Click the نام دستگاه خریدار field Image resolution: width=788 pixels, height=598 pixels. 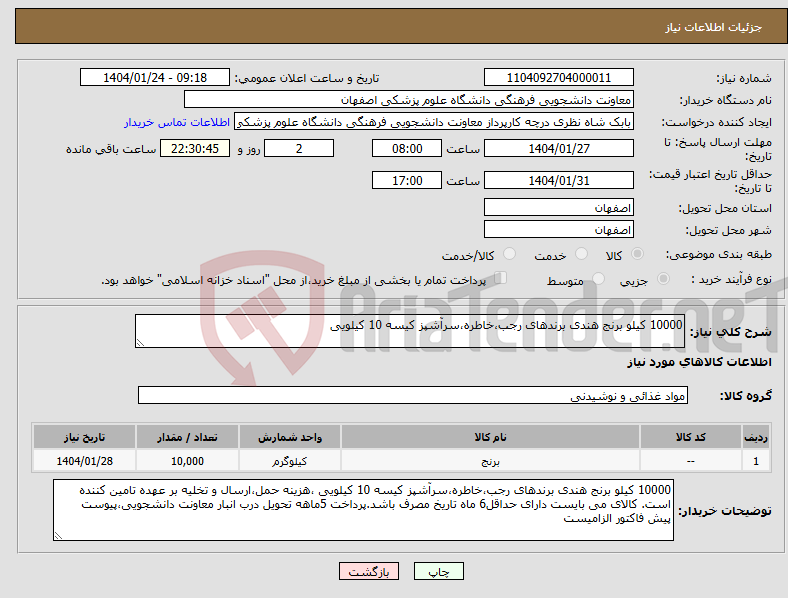pos(409,99)
